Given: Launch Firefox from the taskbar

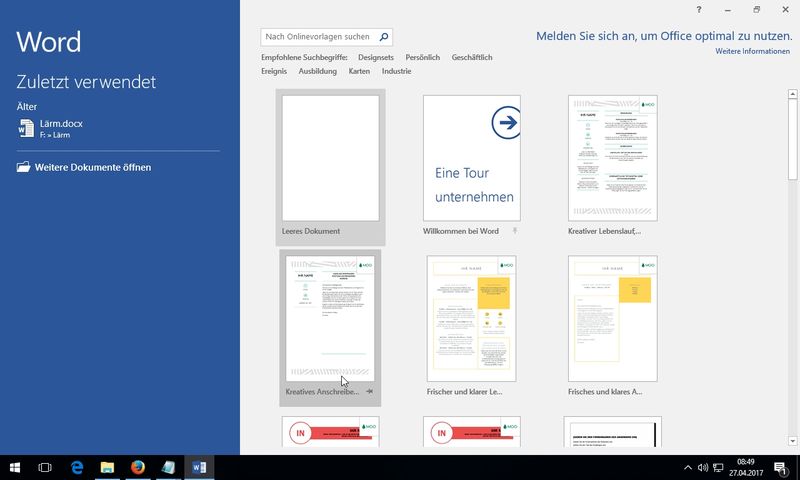Looking at the screenshot, I should point(138,467).
